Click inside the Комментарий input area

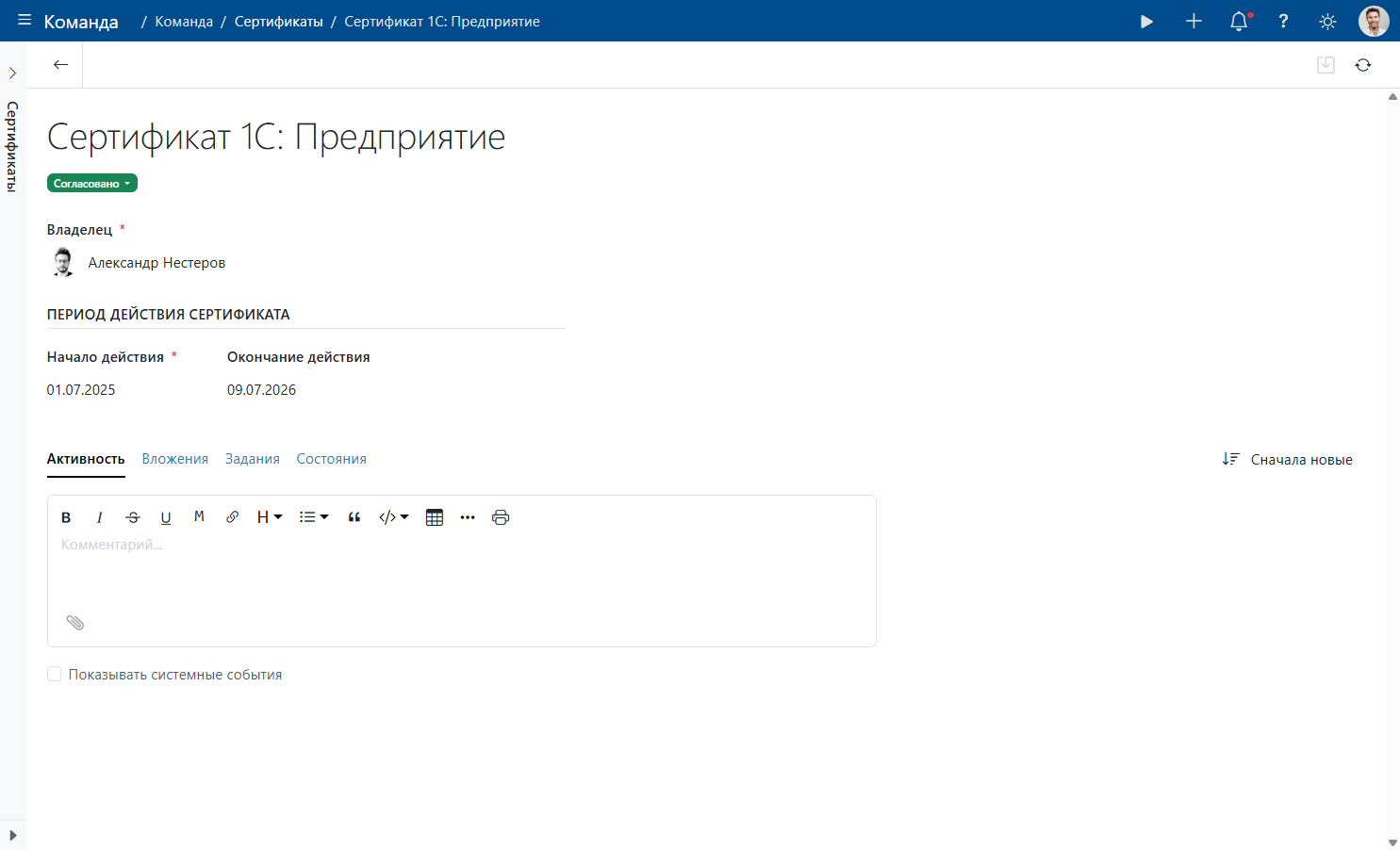coord(462,571)
